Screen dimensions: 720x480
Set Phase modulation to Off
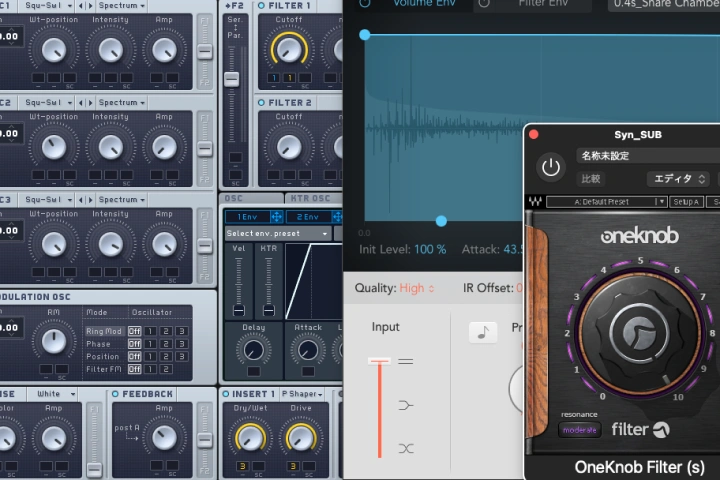point(134,344)
